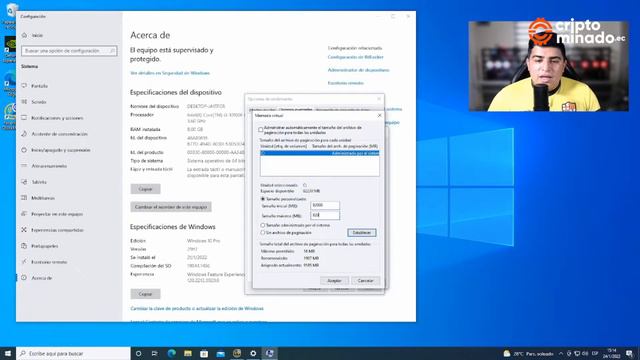Switch to the Settings gear taskbar app
The height and width of the screenshot is (360, 640).
pyautogui.click(x=253, y=353)
